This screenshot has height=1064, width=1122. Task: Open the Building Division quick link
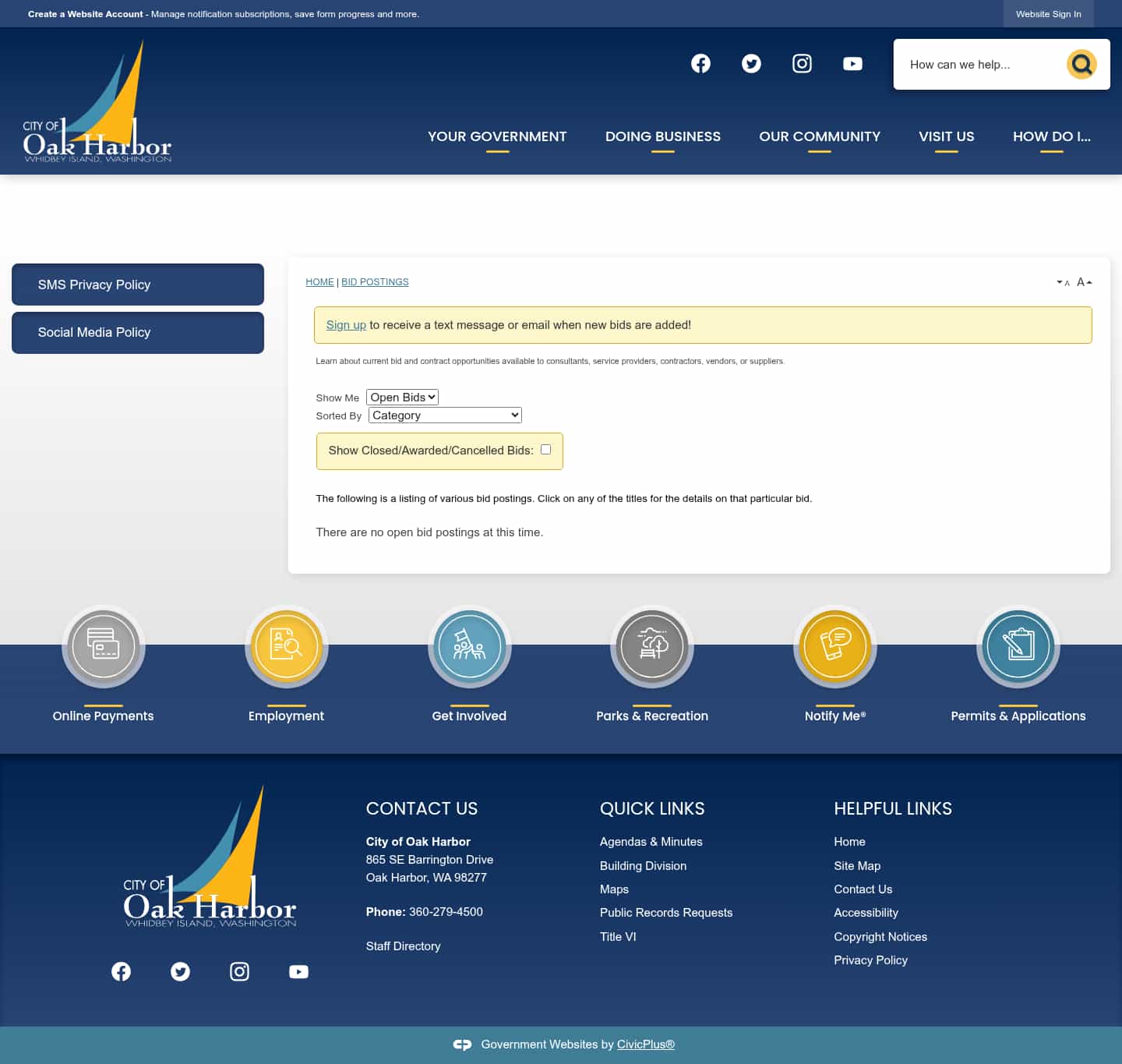click(643, 866)
